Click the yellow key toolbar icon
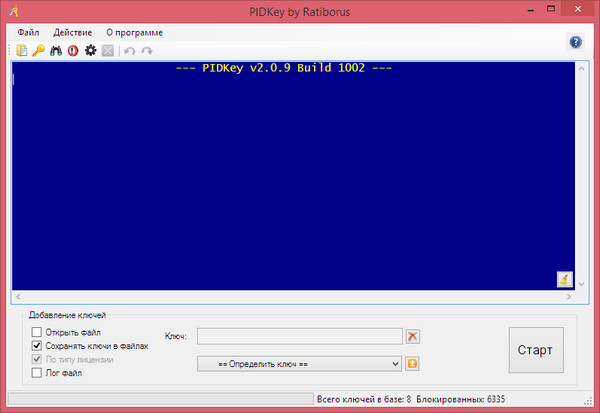Image resolution: width=600 pixels, height=413 pixels. pyautogui.click(x=38, y=50)
